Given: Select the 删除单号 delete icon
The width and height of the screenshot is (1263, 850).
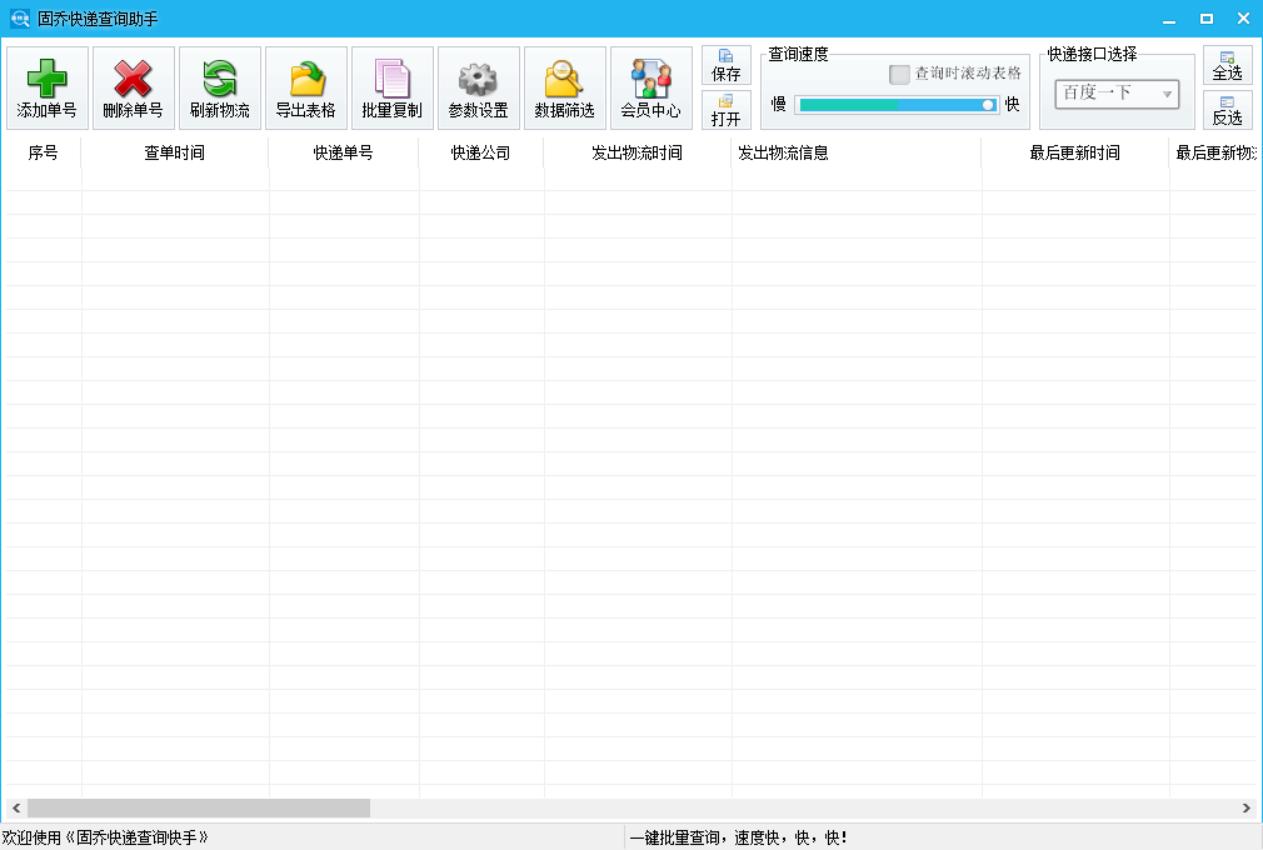Looking at the screenshot, I should click(x=133, y=87).
